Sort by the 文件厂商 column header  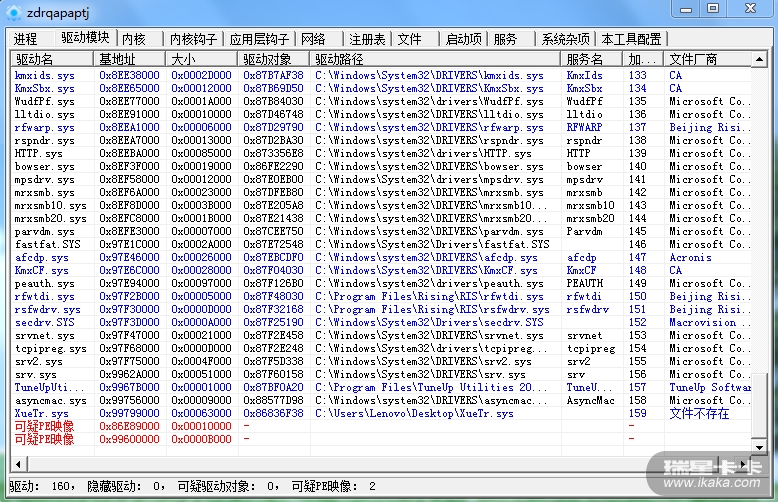(x=708, y=60)
